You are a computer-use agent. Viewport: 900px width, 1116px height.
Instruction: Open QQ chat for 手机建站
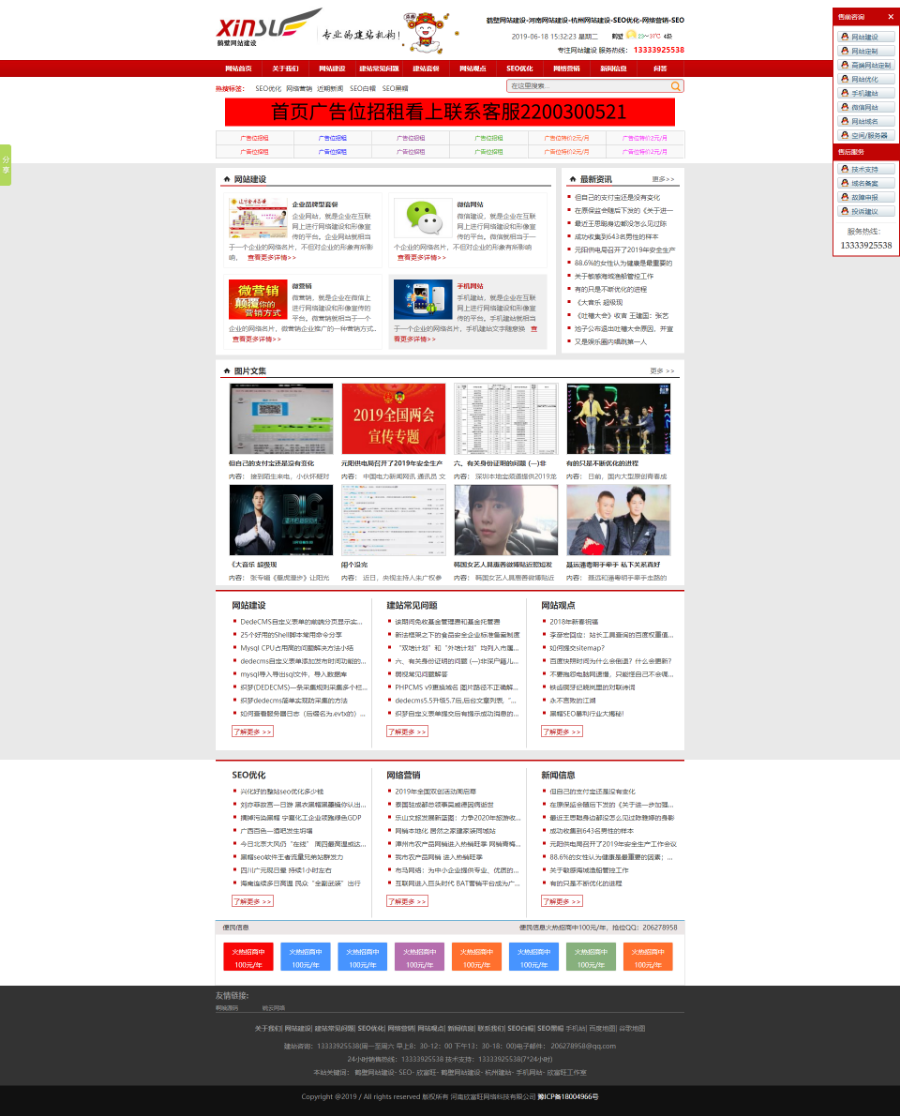pos(866,93)
